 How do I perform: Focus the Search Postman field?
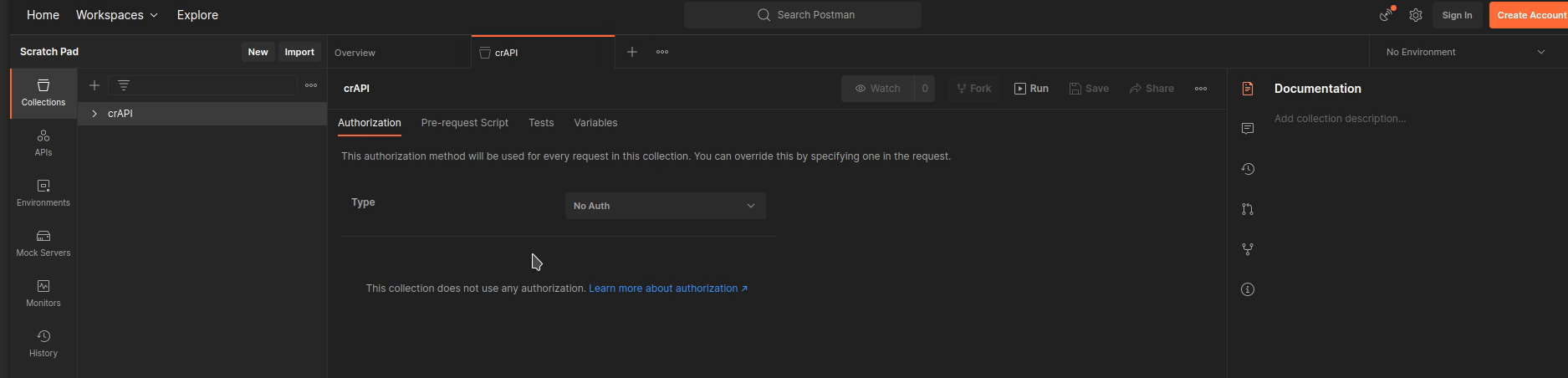tap(803, 15)
